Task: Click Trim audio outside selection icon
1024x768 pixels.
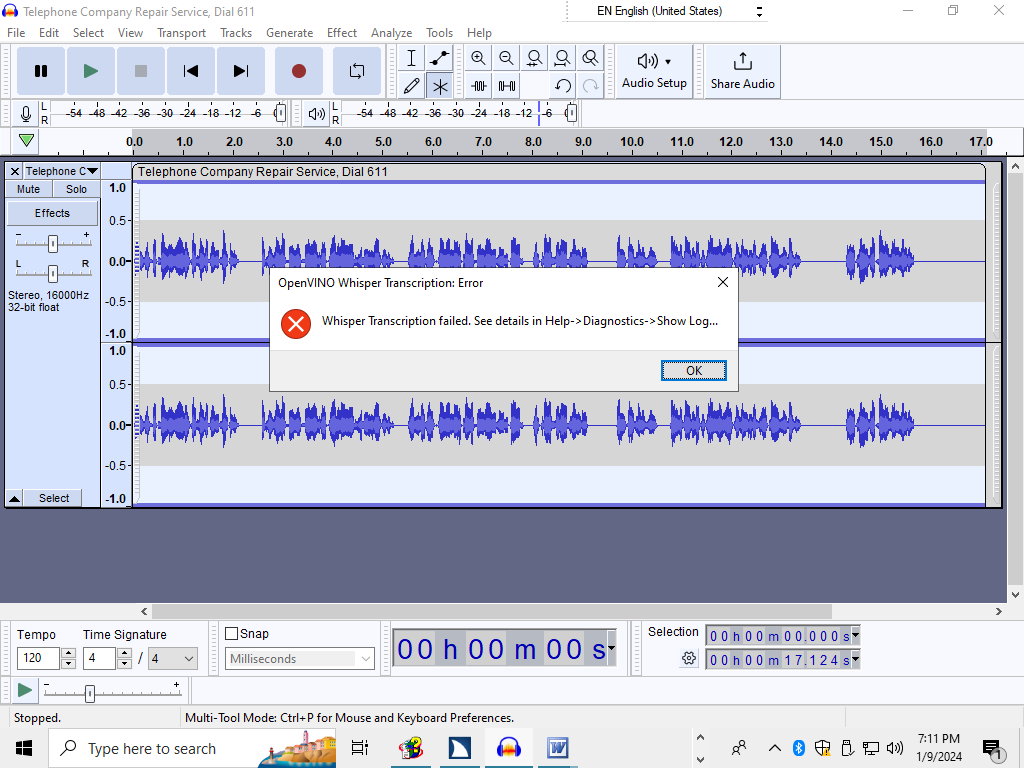Action: click(479, 86)
